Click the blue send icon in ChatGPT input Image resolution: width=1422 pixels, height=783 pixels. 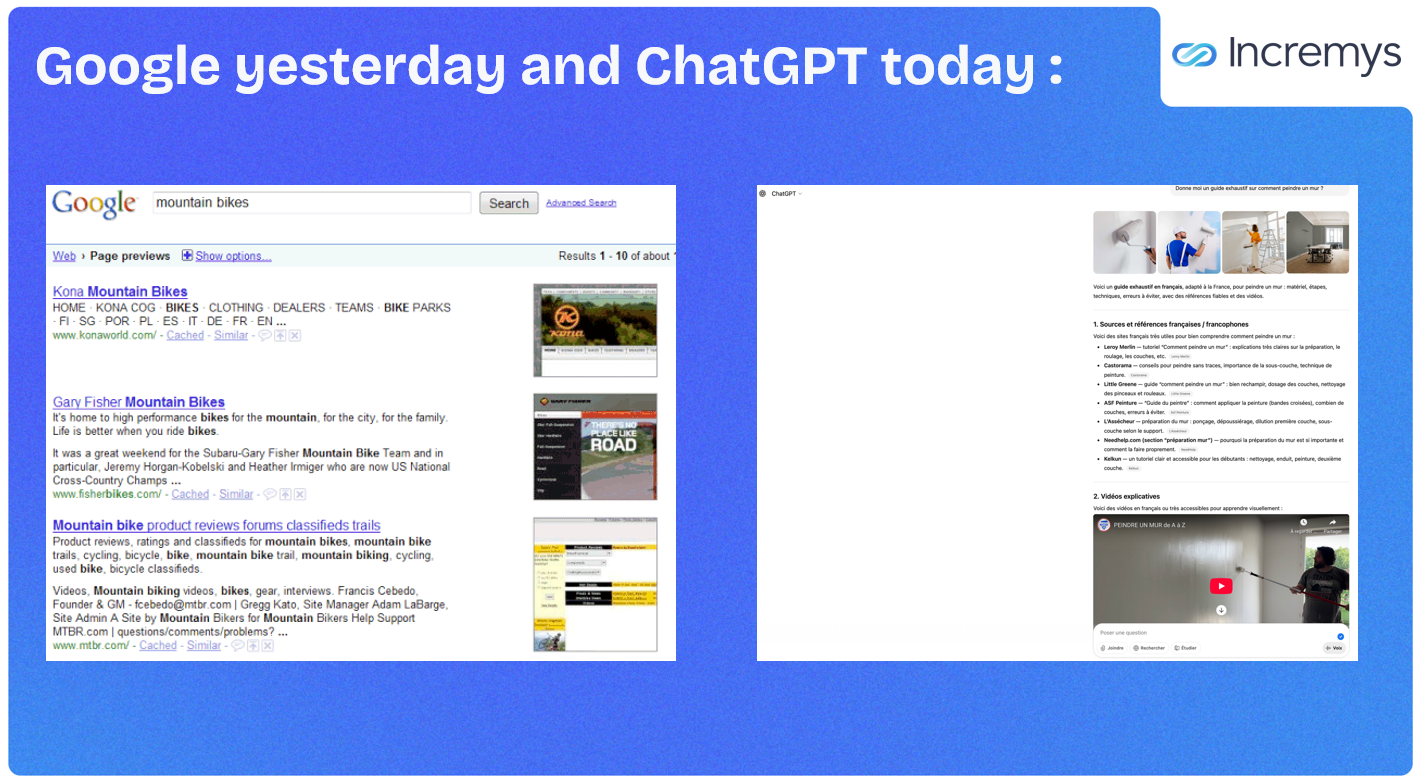[1340, 636]
